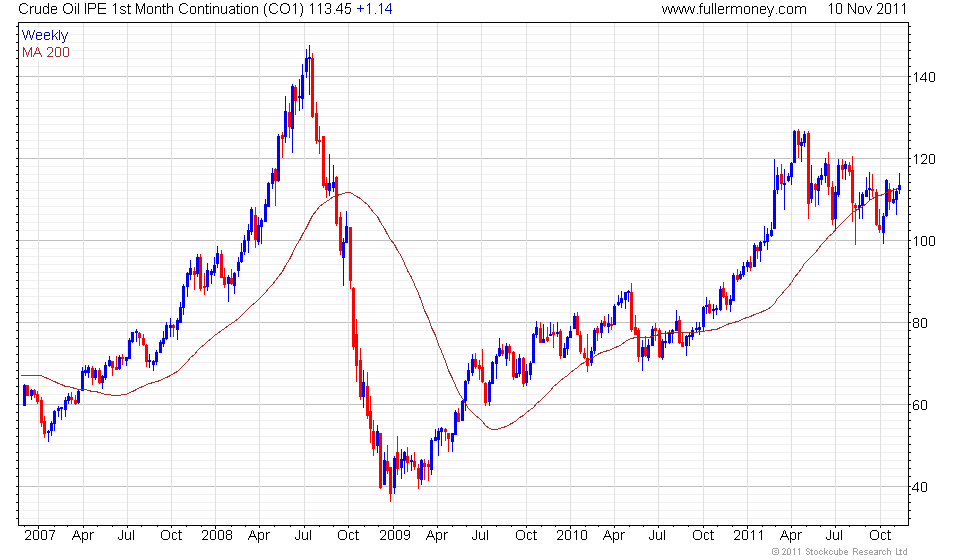Screen dimensions: 960x560
Task: Click the 140 price axis label
Action: pos(923,77)
